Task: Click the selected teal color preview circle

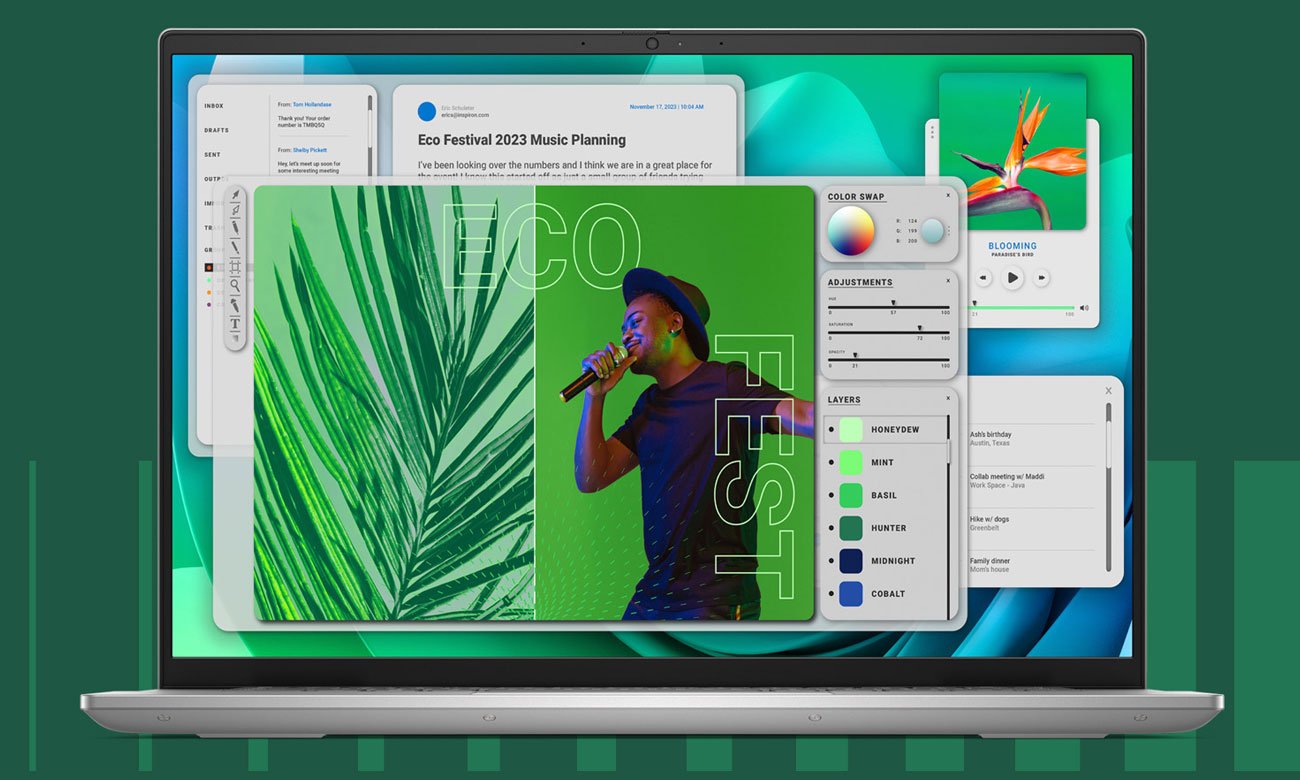Action: pyautogui.click(x=932, y=231)
